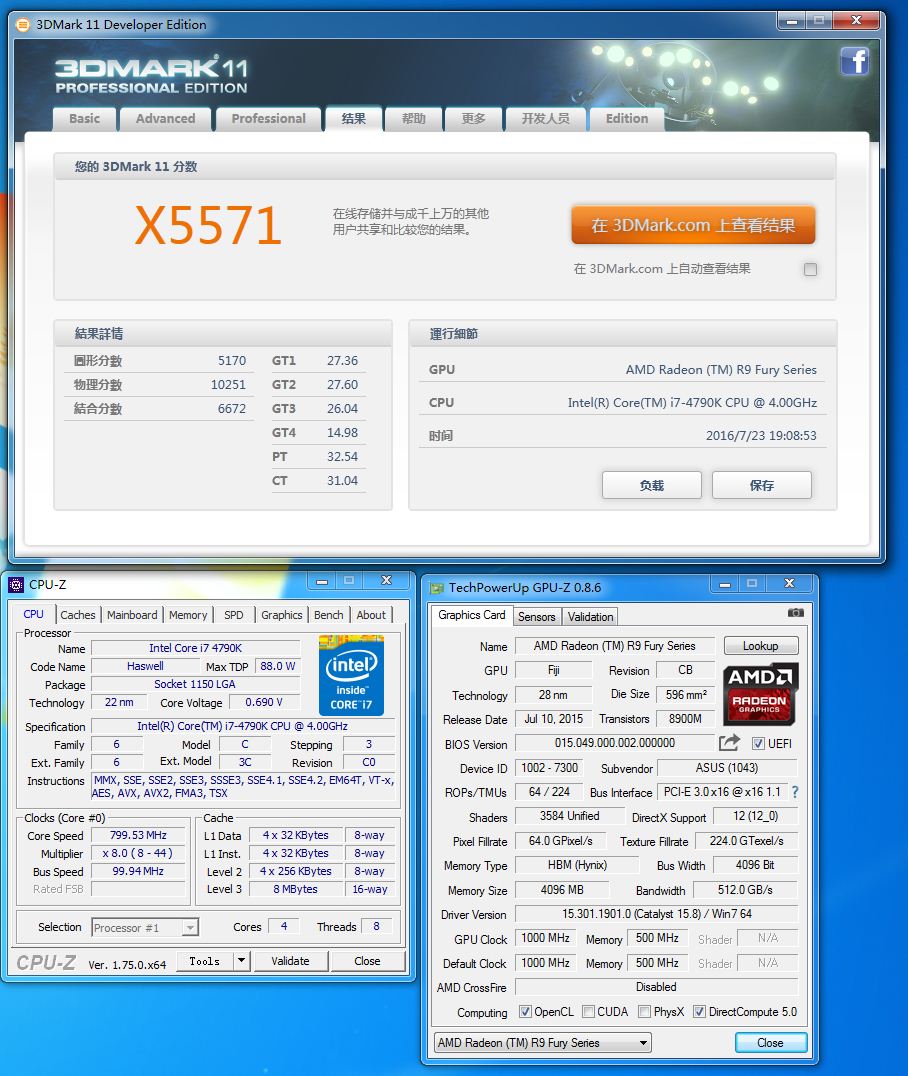
Task: Enable automatic result viewing on 3DMark.com checkbox
Action: 810,269
